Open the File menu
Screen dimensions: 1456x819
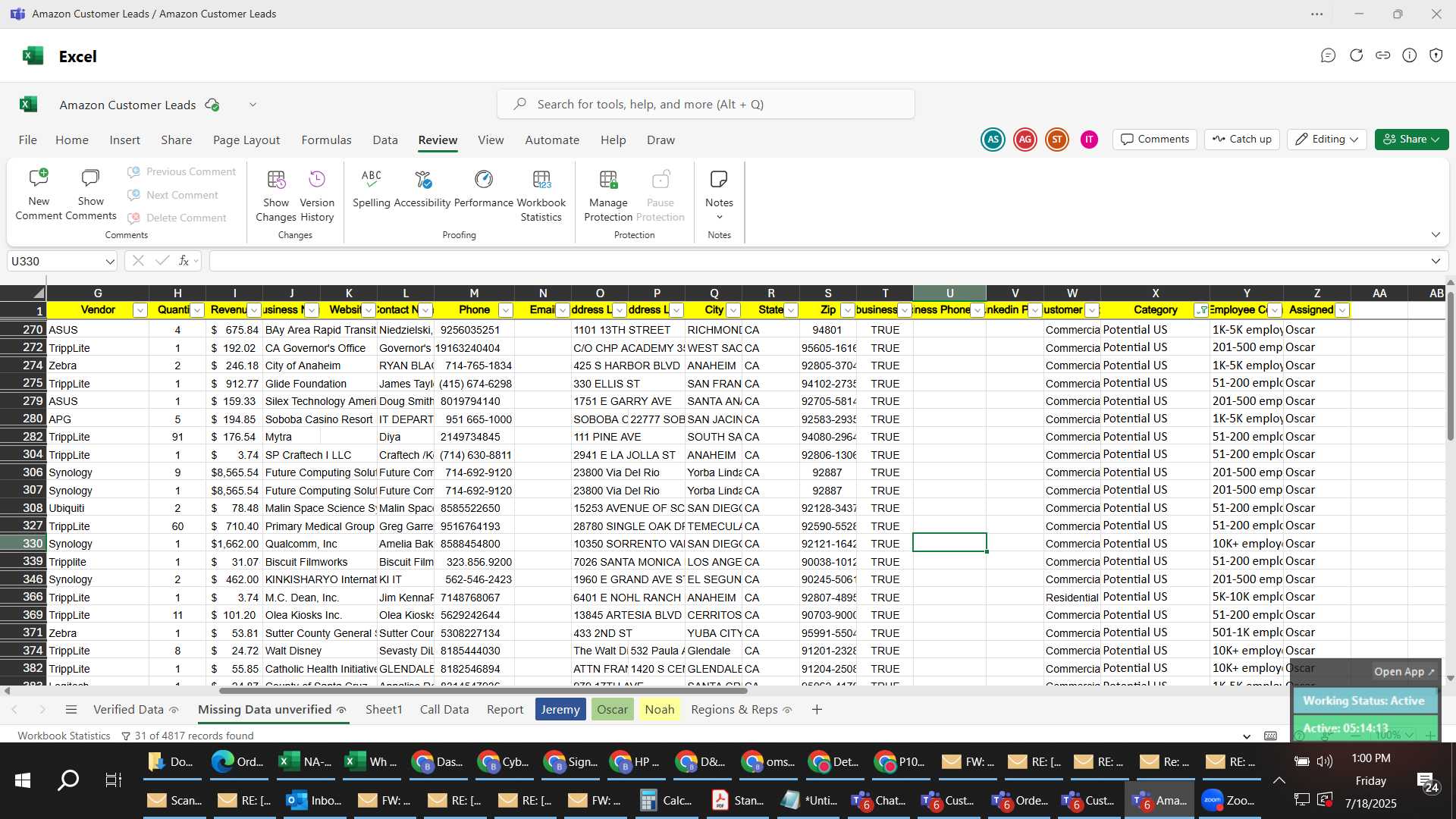28,140
